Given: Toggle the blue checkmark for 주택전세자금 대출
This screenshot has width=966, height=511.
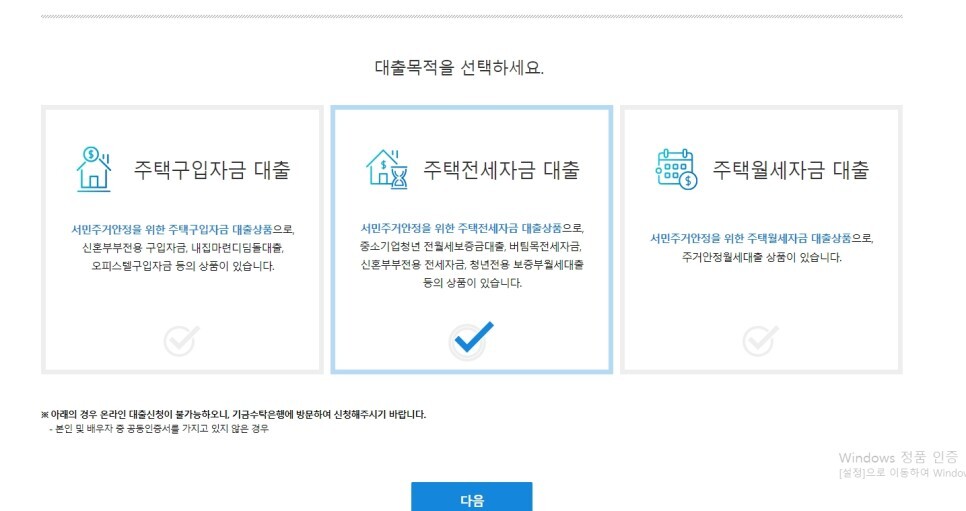Looking at the screenshot, I should click(471, 339).
